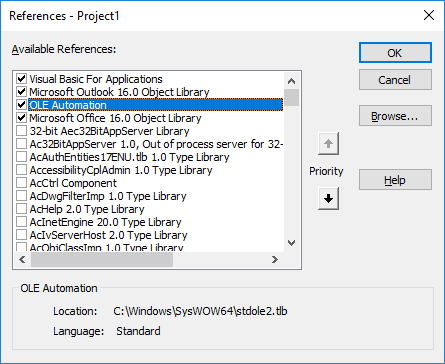Uncheck Microsoft Outlook 16.0 Object Library
This screenshot has height=364, width=445.
[x=21, y=92]
